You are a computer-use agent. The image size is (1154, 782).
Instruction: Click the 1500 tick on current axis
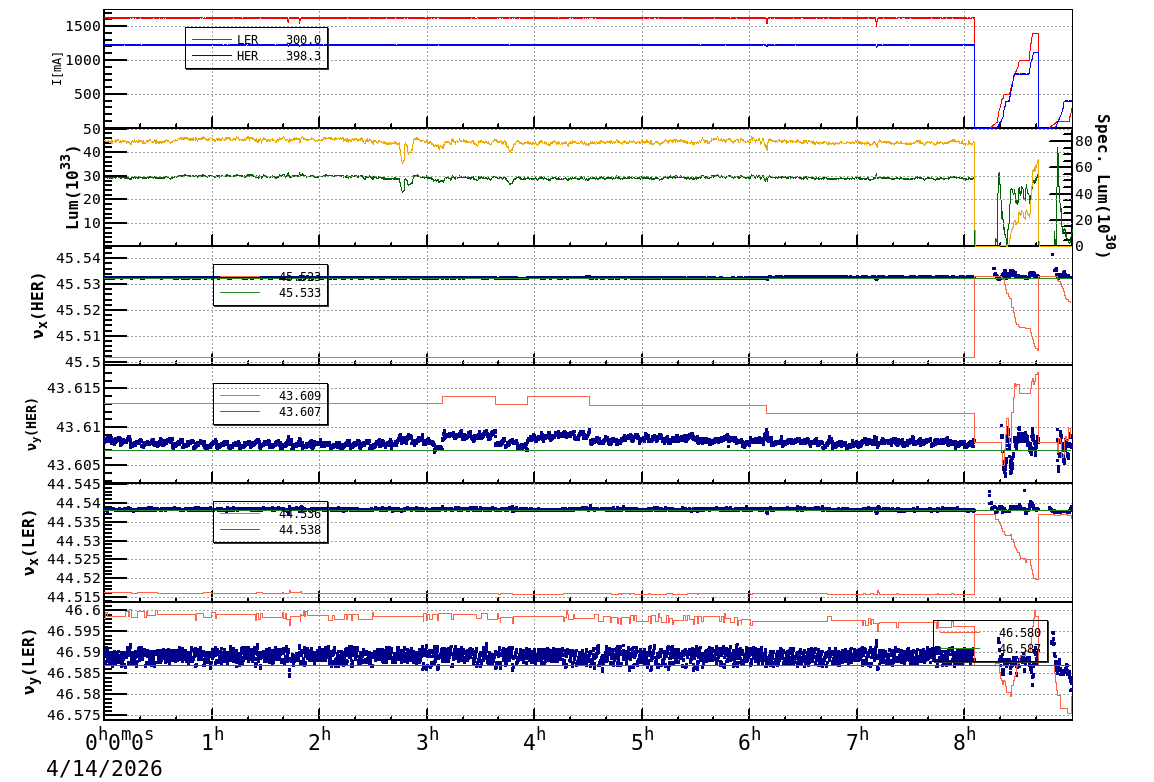(82, 26)
